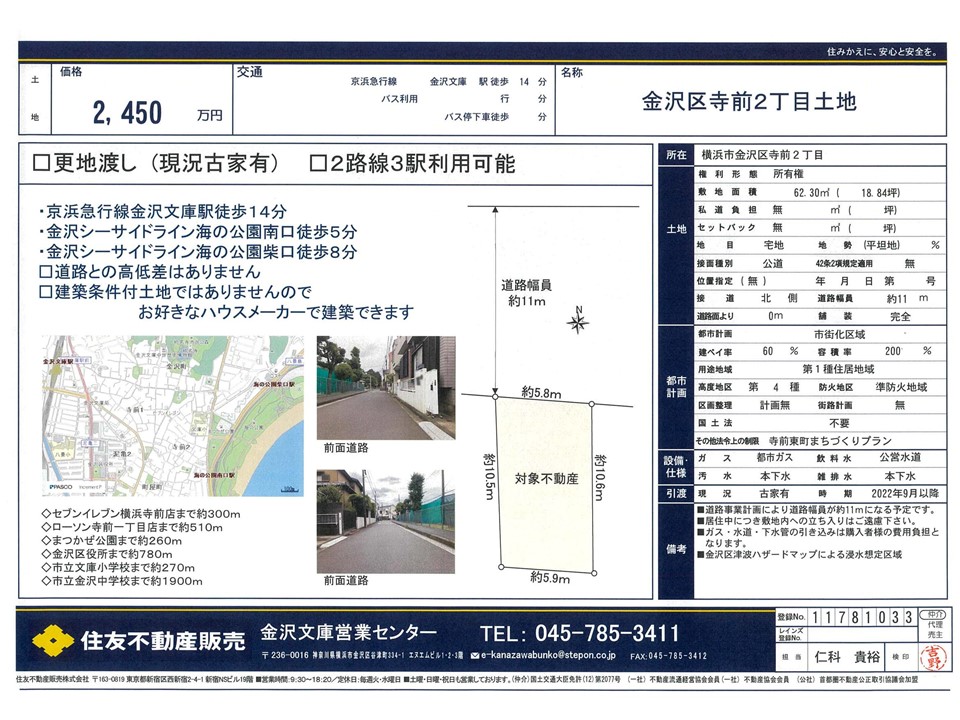Open the upper 前面道路 street photo
This screenshot has height=720, width=960.
386,388
